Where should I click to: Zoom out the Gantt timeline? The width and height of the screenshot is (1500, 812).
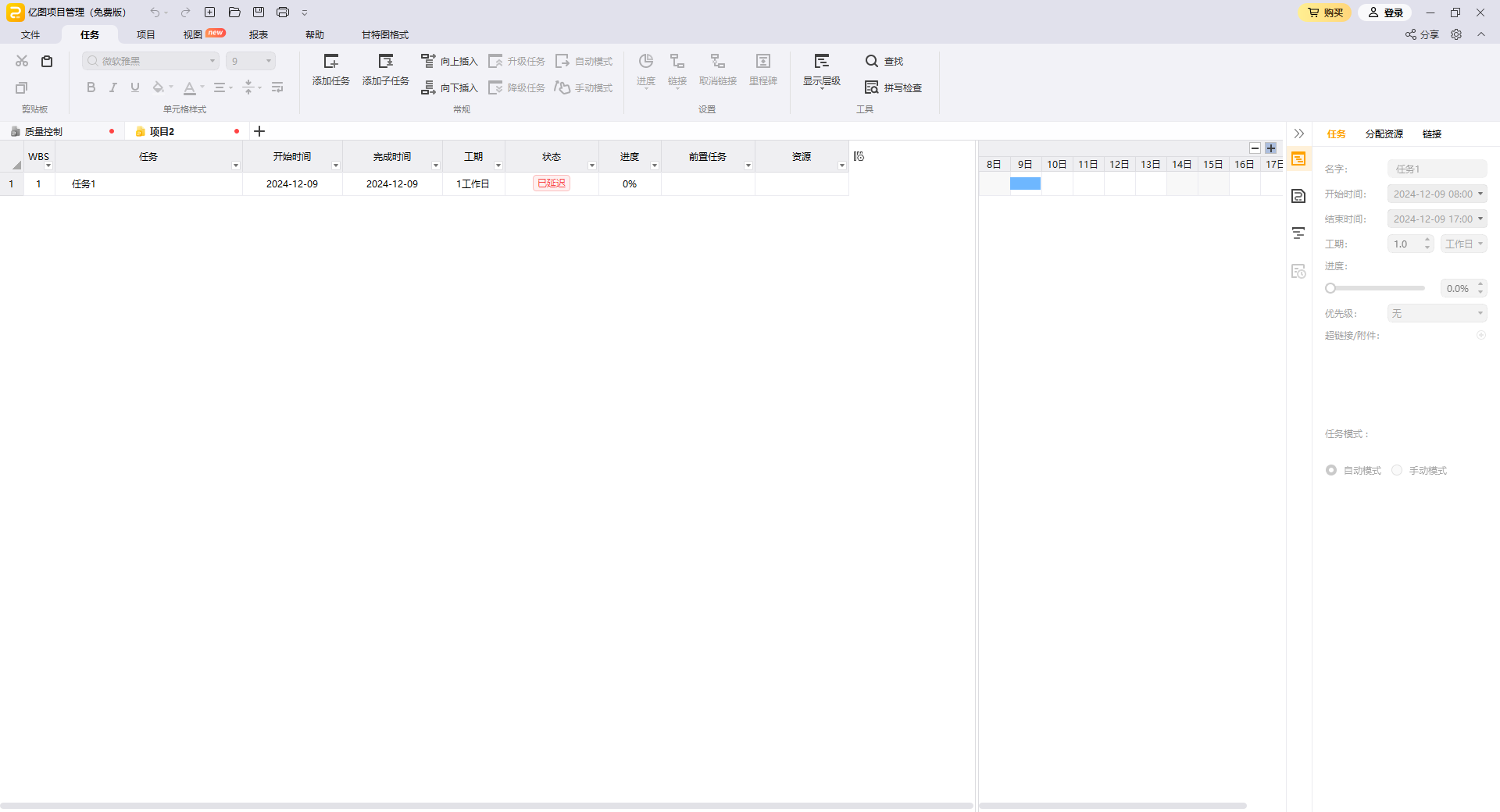[1255, 148]
